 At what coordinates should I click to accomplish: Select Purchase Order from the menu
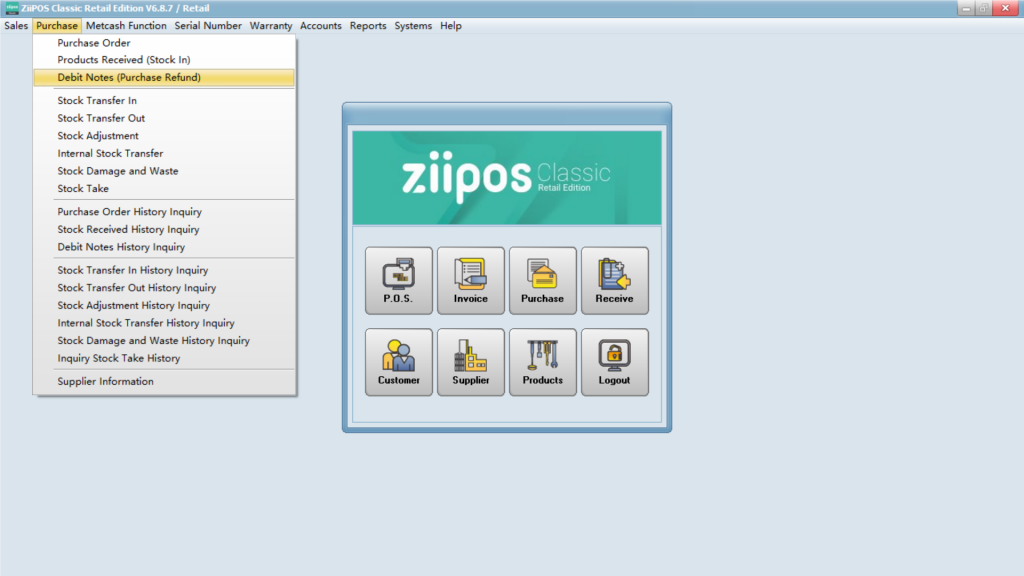(94, 43)
